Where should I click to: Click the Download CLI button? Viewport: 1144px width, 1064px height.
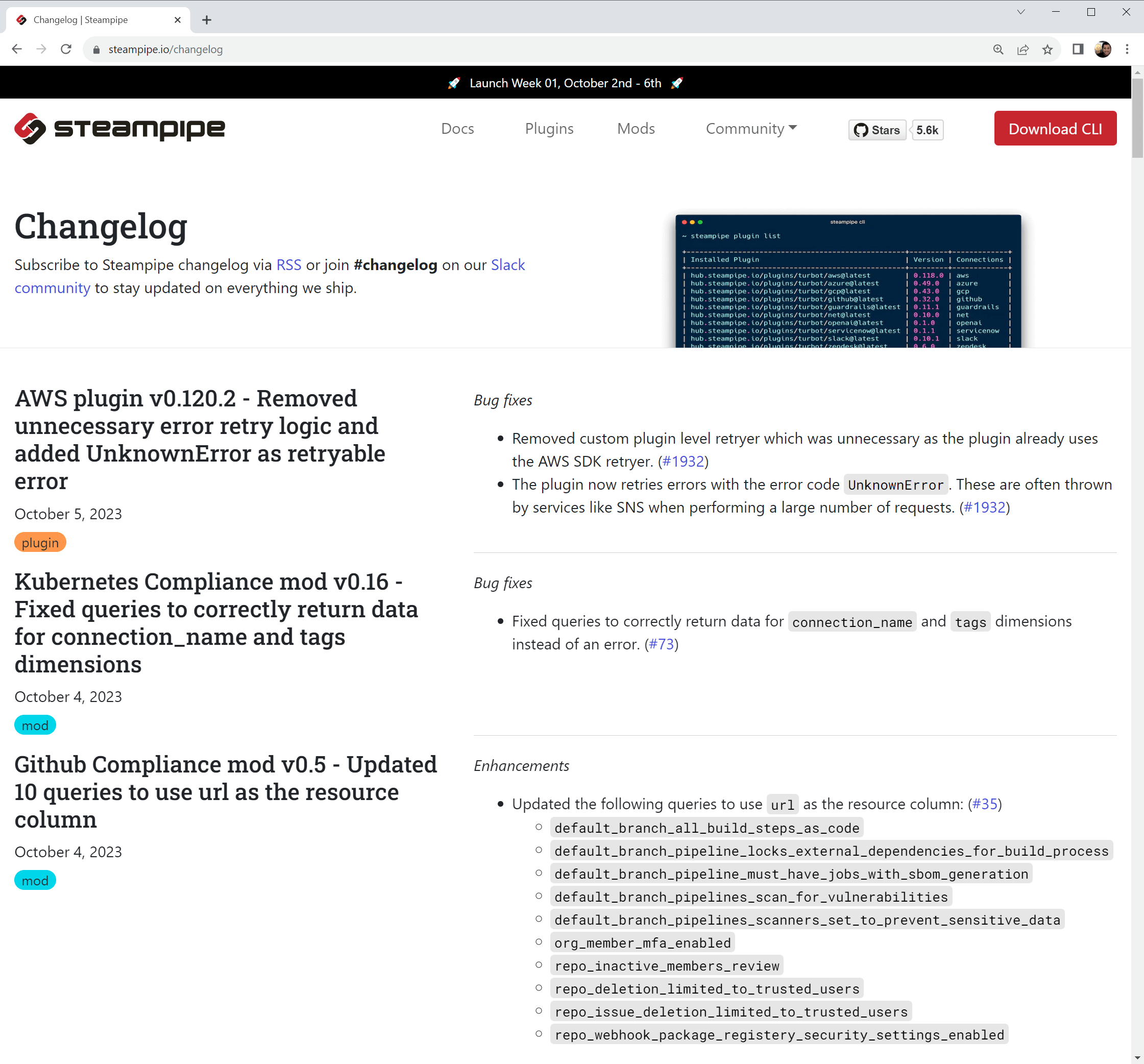1055,128
